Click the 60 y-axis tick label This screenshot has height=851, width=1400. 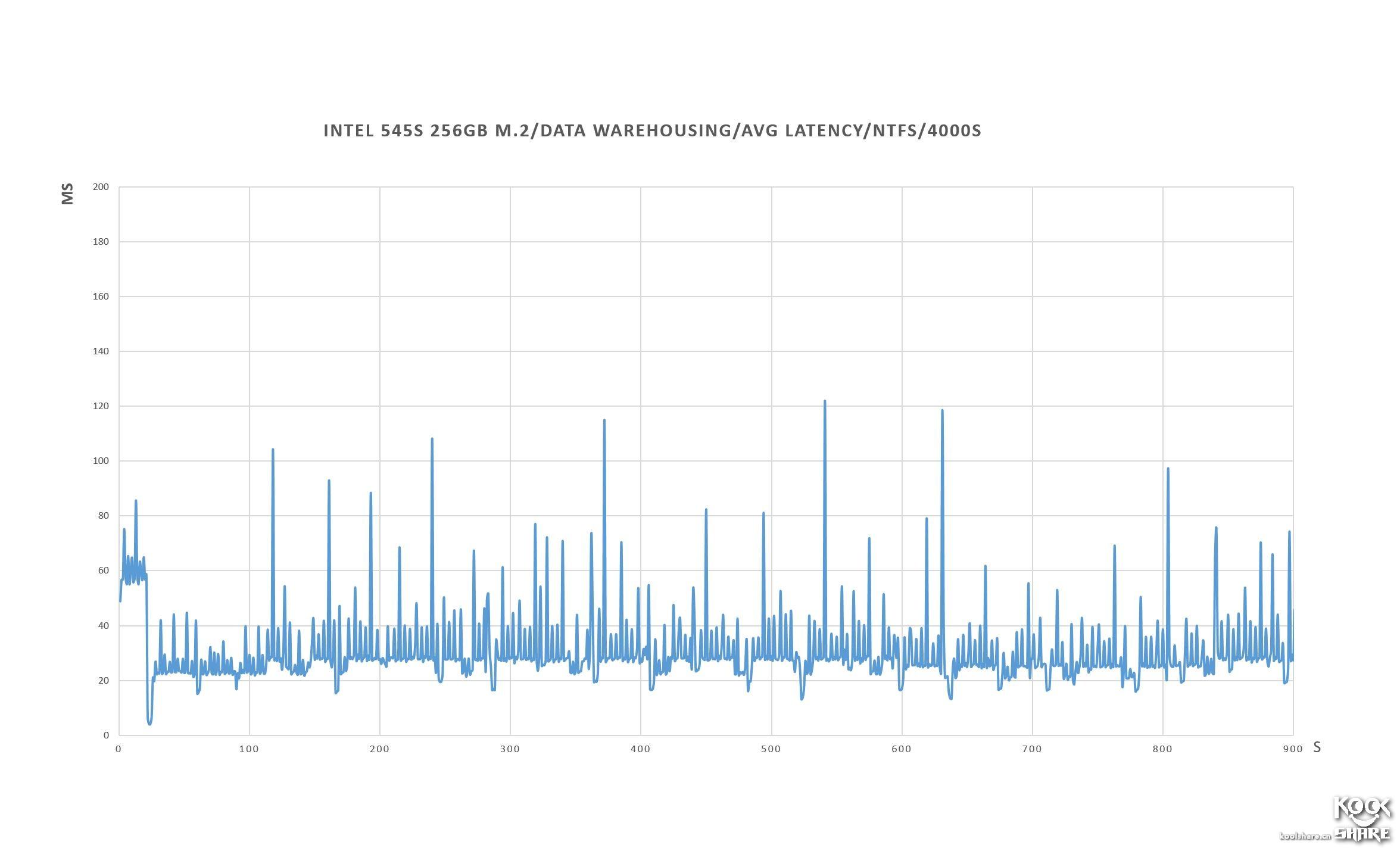[103, 571]
